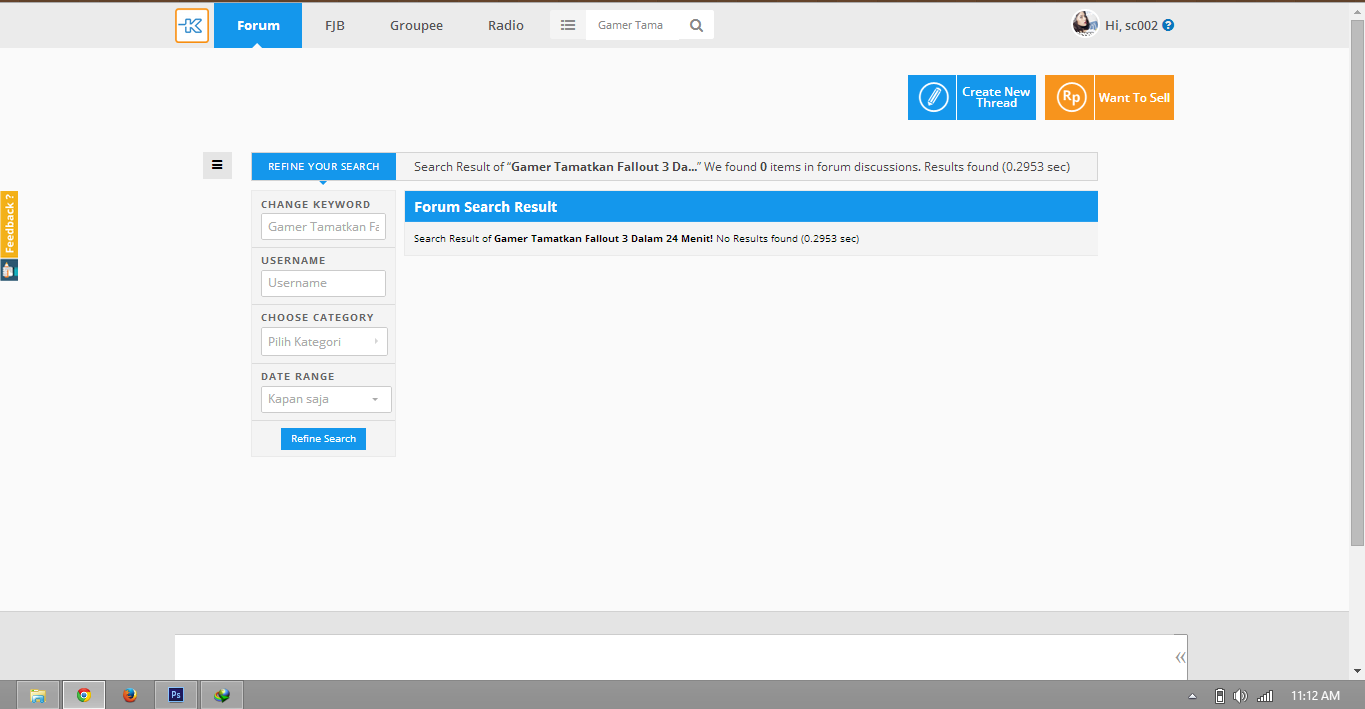Open the blue help question mark icon
This screenshot has height=709, width=1365.
tap(1168, 25)
